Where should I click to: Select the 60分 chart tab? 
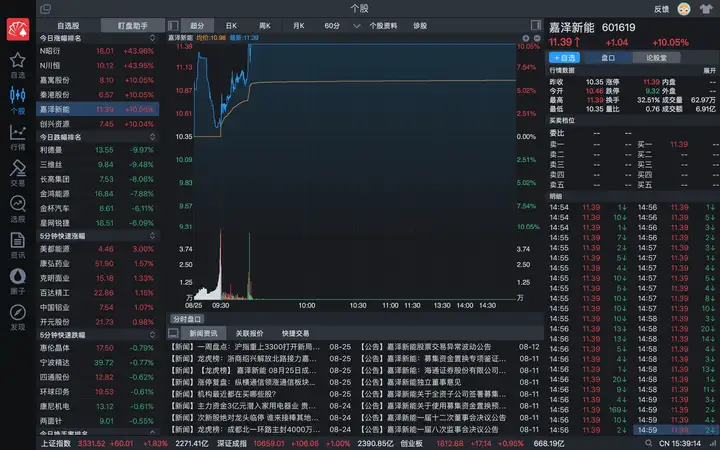(x=332, y=26)
